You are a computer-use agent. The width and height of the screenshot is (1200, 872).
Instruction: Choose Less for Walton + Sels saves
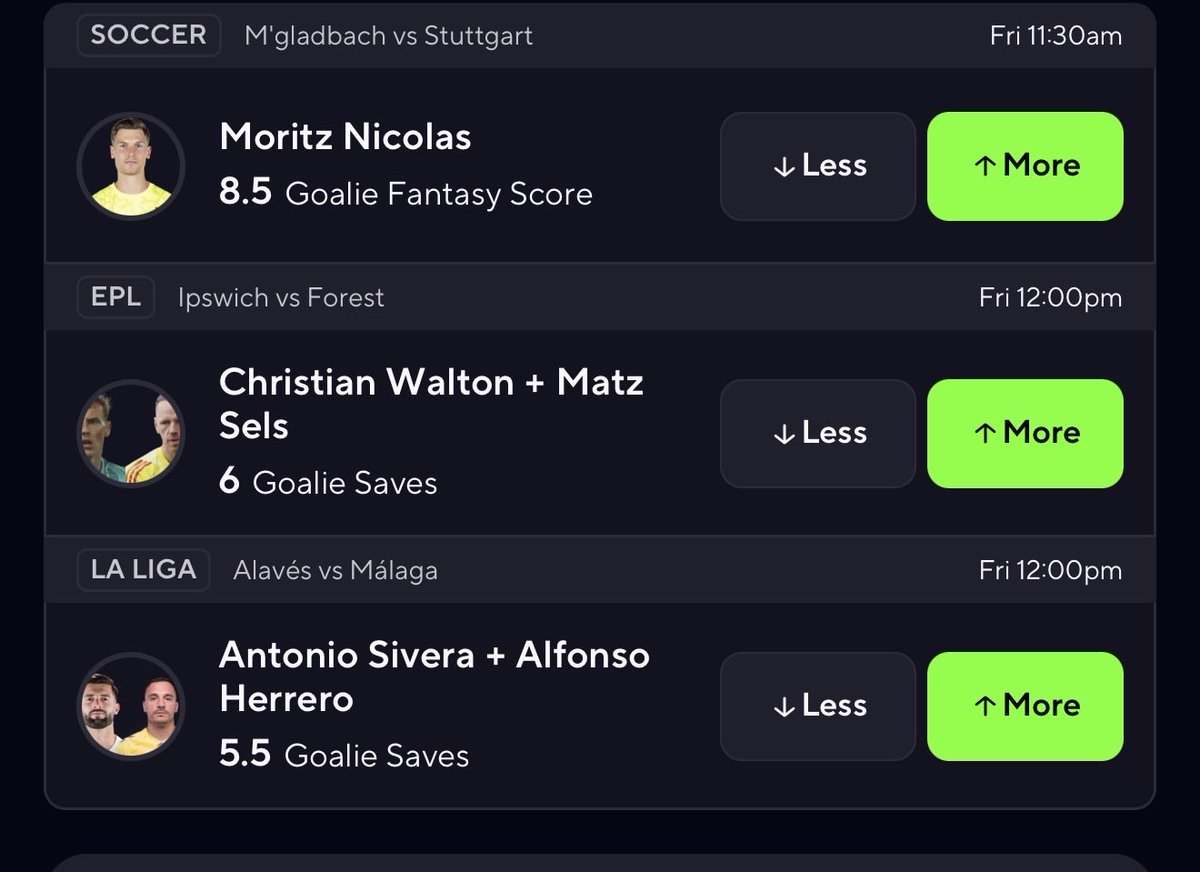pos(818,433)
